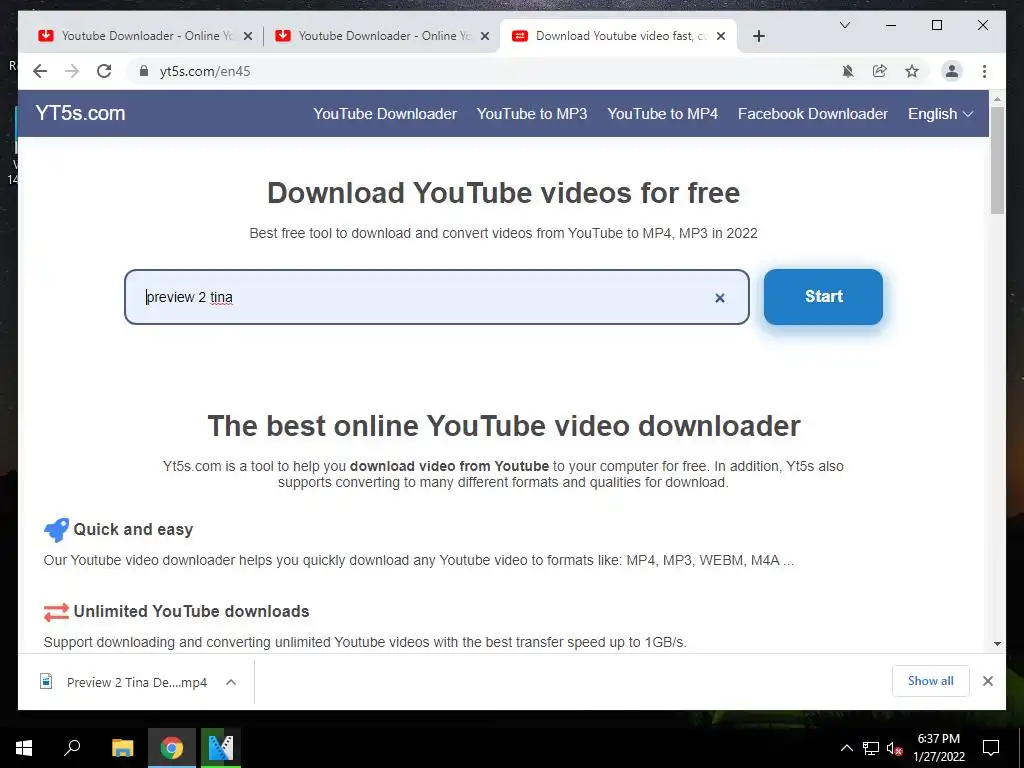
Task: Click the page scrollbar thumb
Action: [997, 160]
